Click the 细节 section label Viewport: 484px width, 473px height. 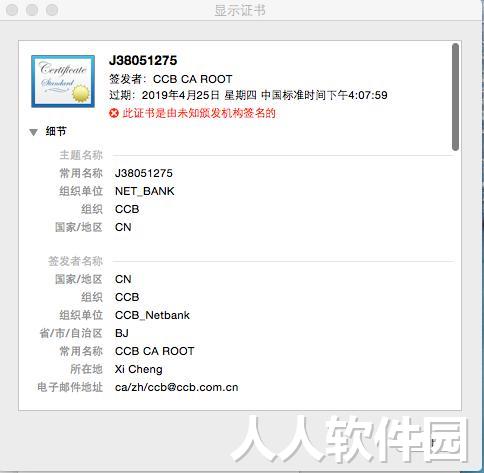click(56, 132)
